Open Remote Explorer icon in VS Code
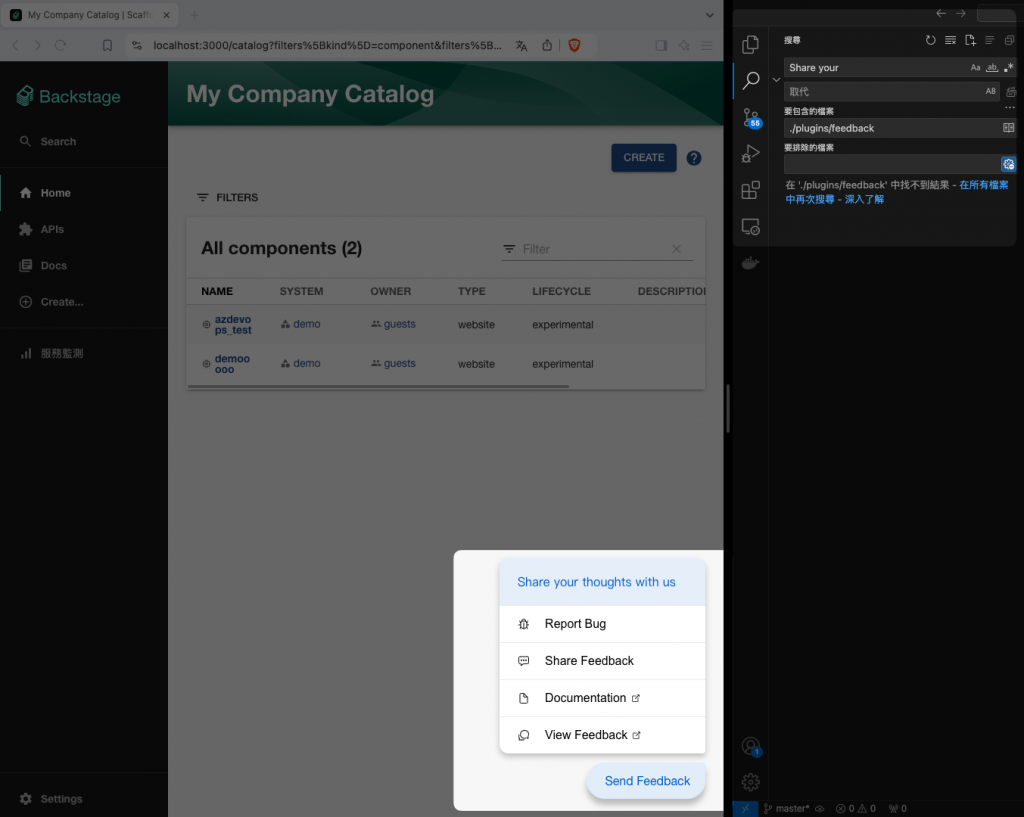 pos(750,227)
